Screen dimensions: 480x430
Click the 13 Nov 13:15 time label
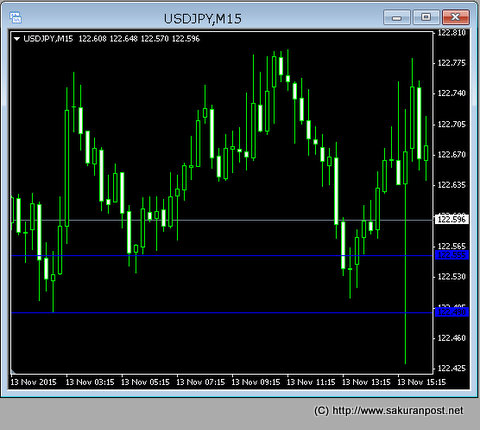click(x=366, y=382)
